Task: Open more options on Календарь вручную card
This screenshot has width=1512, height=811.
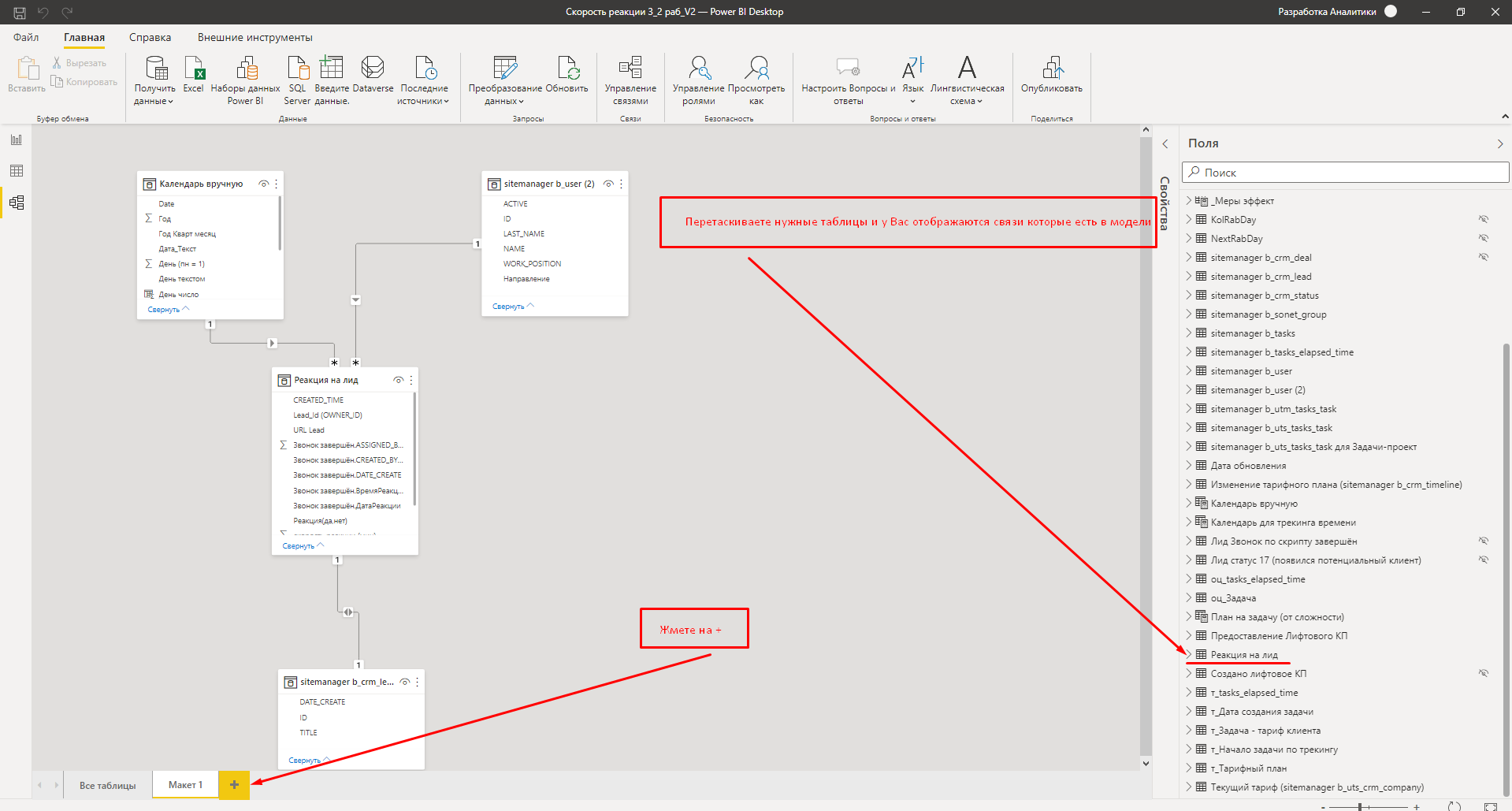Action: (276, 184)
